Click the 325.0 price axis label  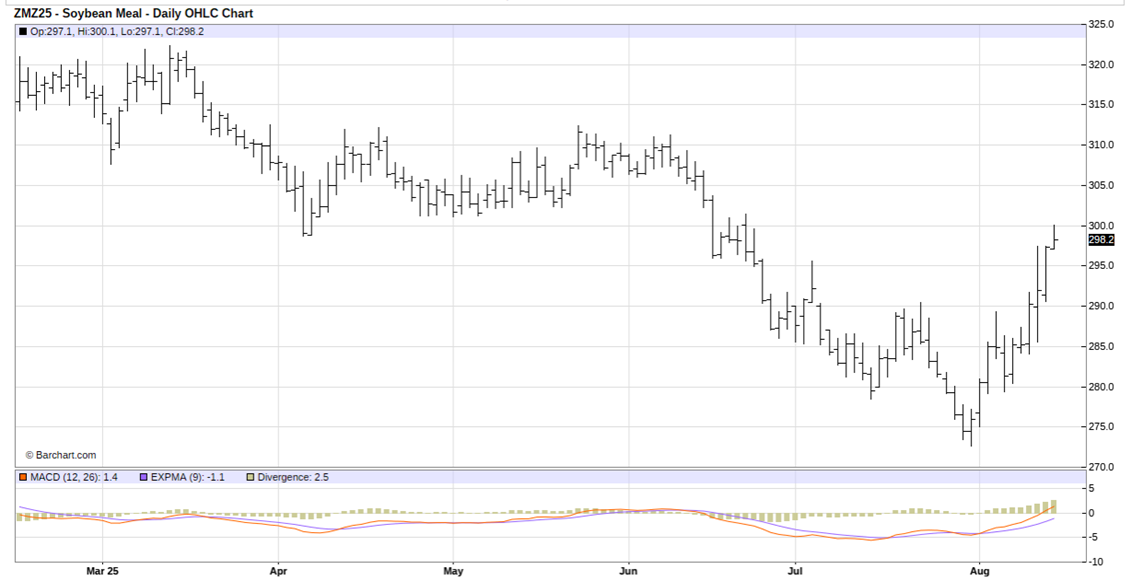[1101, 24]
